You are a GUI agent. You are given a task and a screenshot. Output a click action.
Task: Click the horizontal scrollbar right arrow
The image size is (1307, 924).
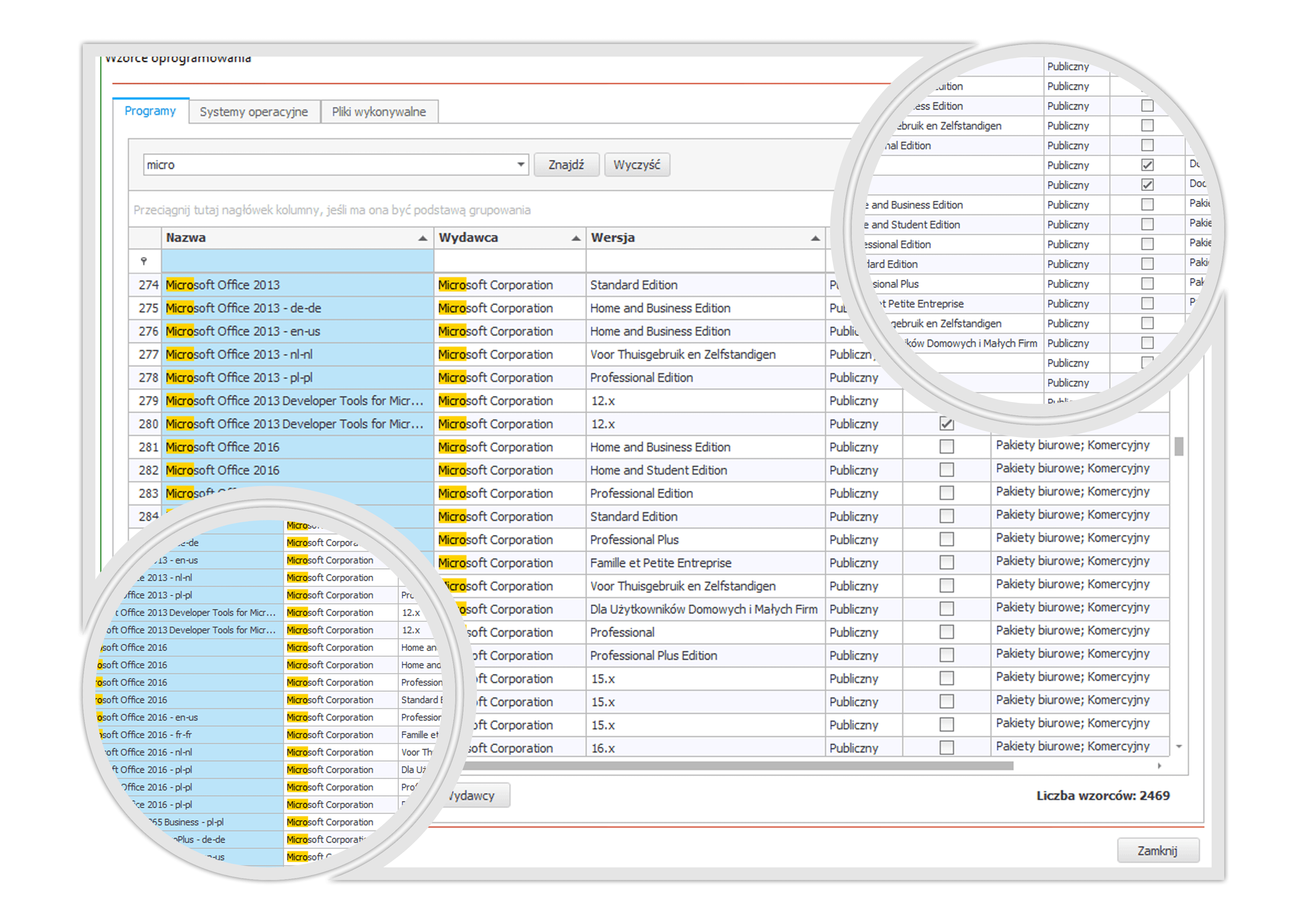(1159, 766)
